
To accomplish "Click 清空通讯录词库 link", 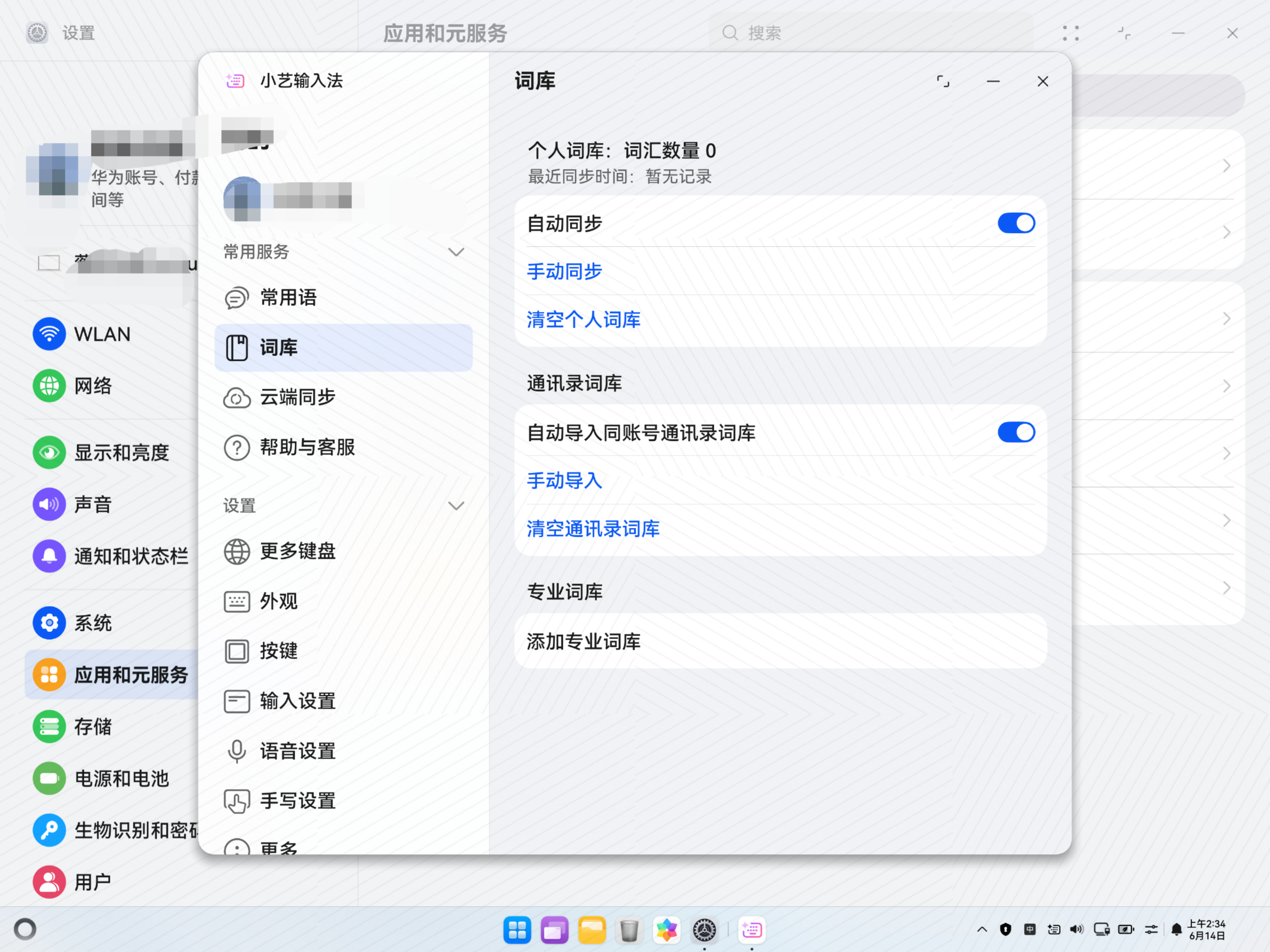I will pos(593,529).
